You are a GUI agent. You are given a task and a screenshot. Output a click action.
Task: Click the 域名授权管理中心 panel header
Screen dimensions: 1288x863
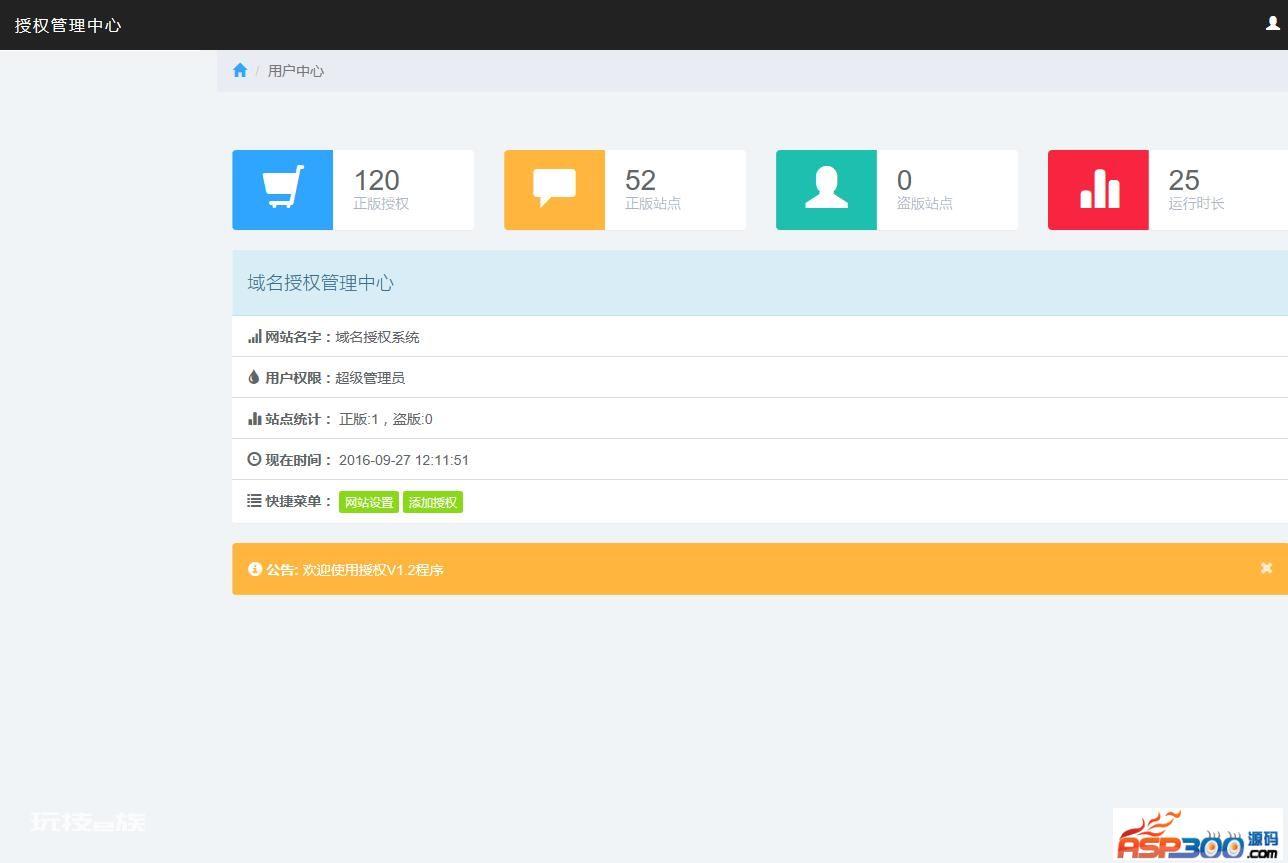(760, 283)
